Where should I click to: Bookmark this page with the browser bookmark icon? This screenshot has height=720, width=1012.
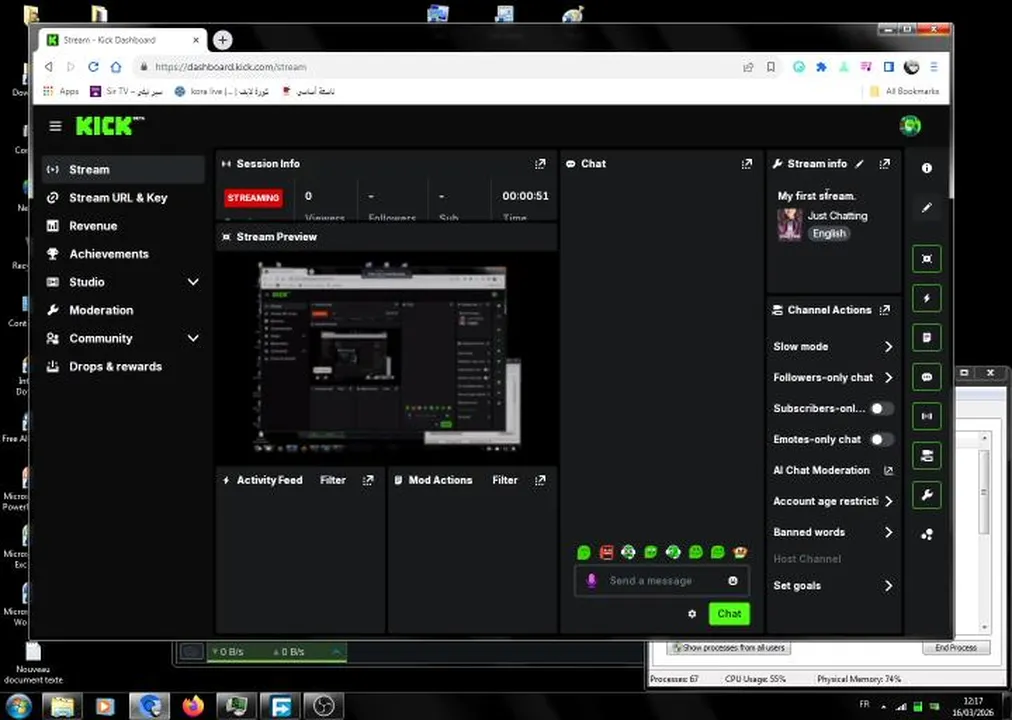(x=771, y=66)
